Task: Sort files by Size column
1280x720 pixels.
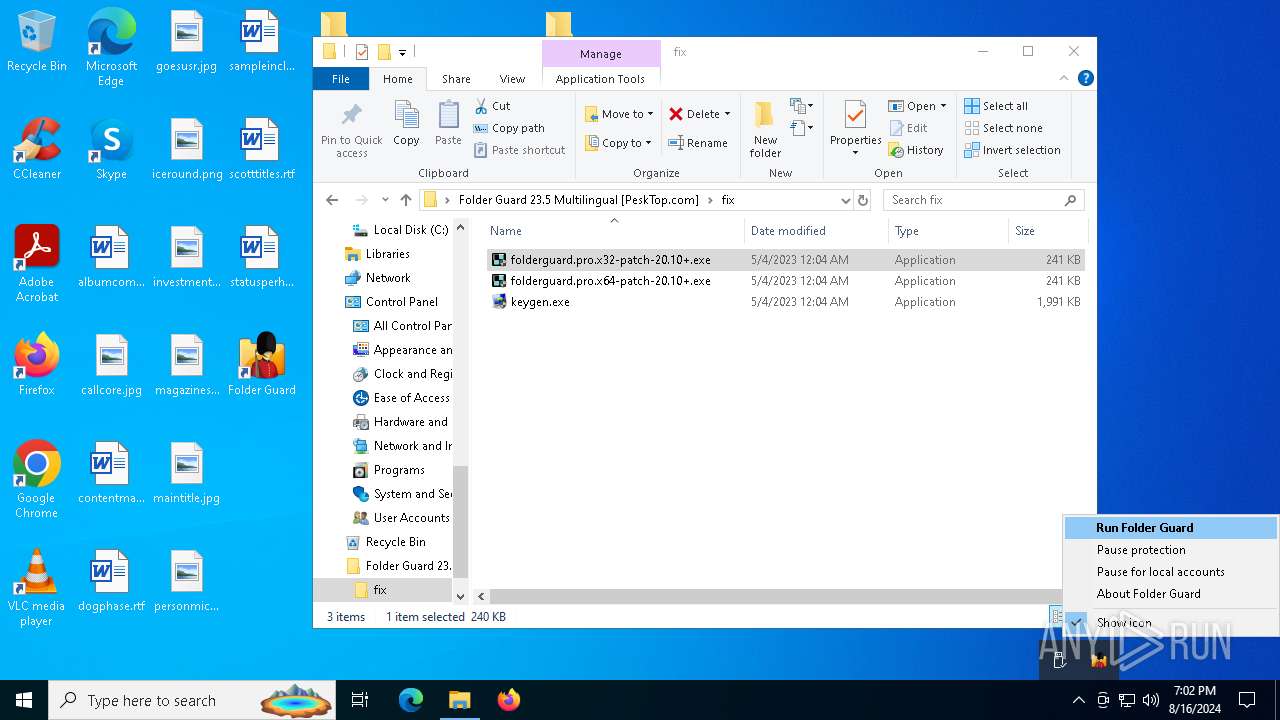Action: [1046, 231]
